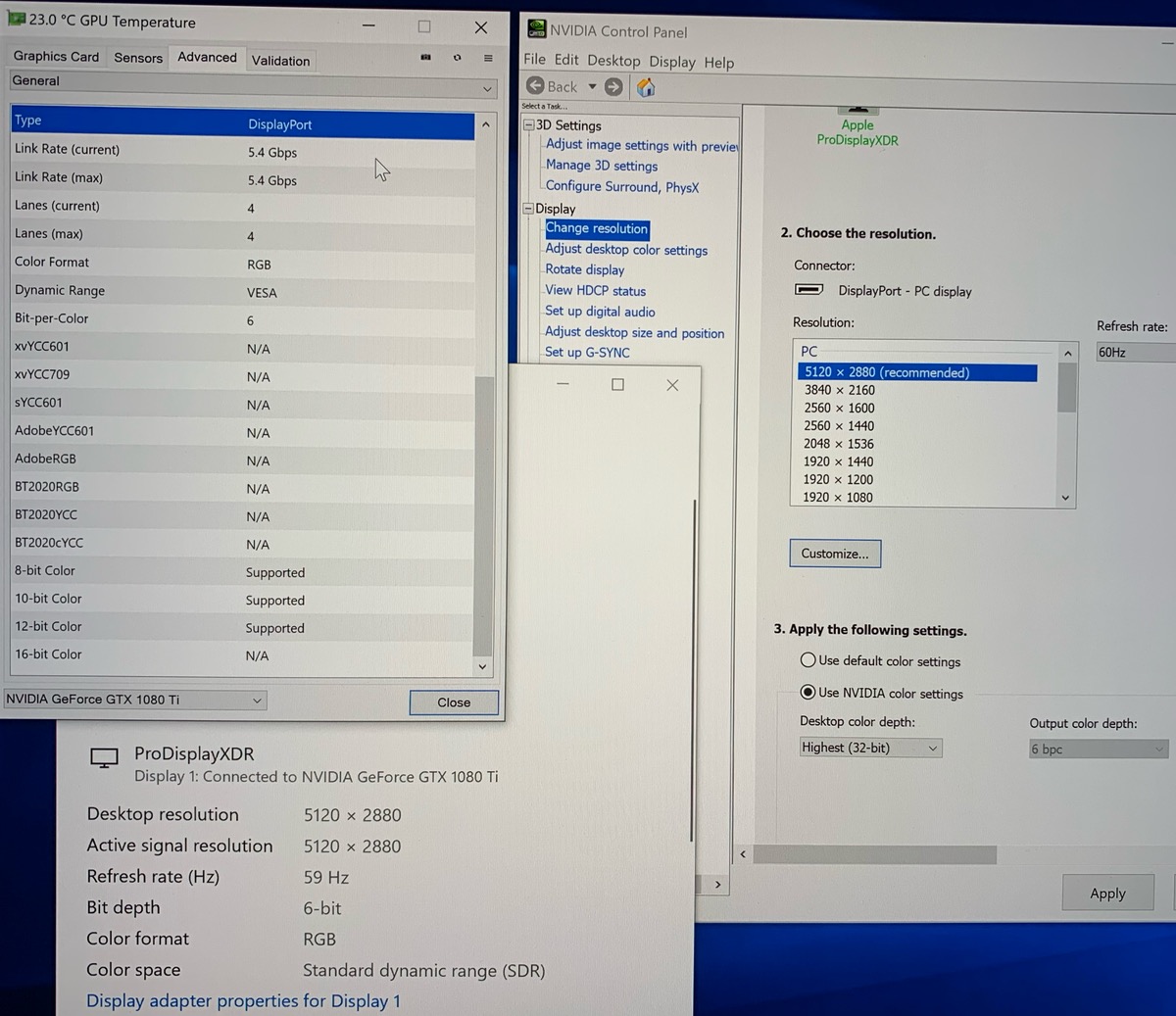The image size is (1176, 1016).
Task: Select 2048 × 1536 resolution
Action: coord(839,444)
